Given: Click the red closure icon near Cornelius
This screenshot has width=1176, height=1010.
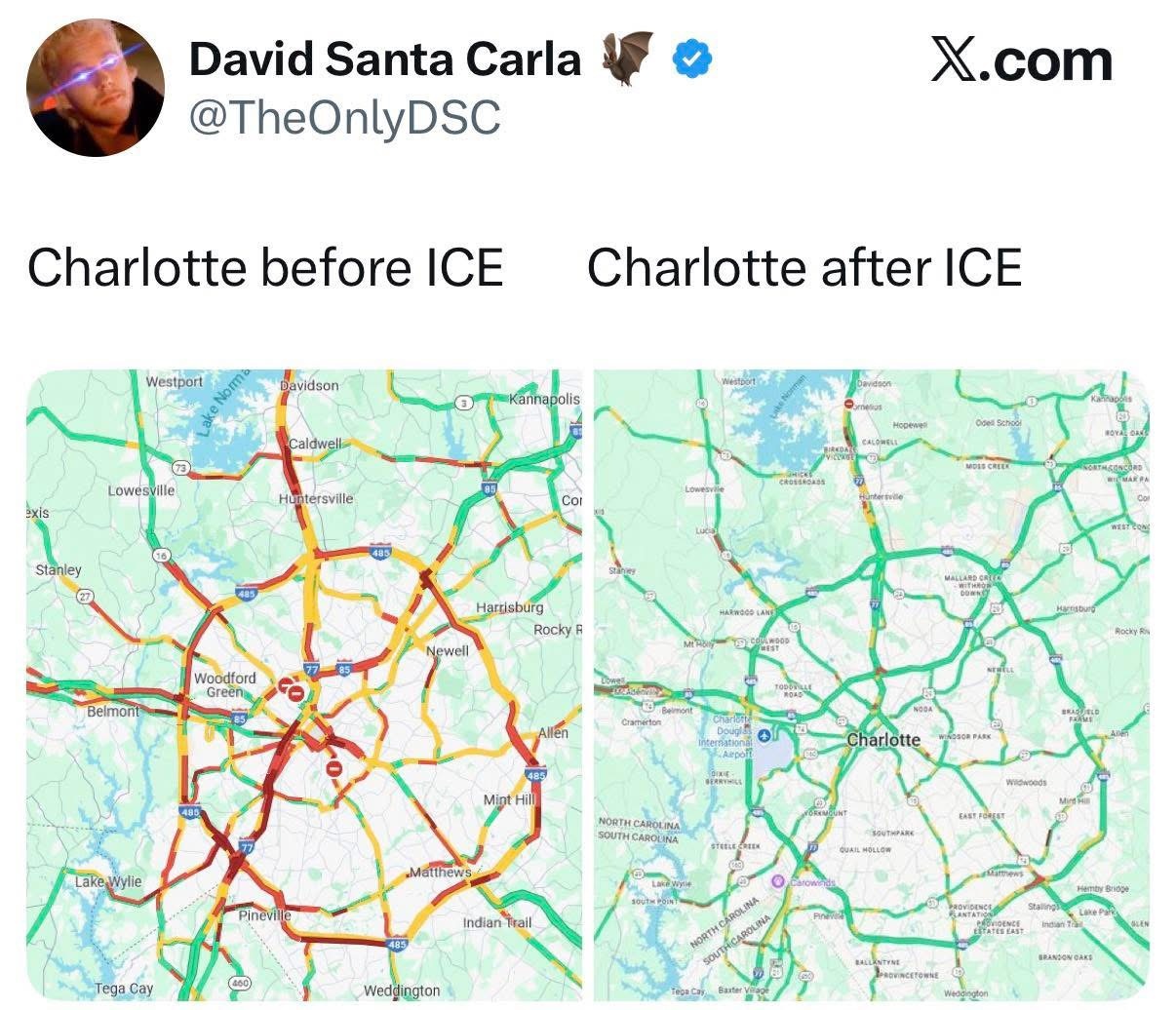Looking at the screenshot, I should (850, 404).
